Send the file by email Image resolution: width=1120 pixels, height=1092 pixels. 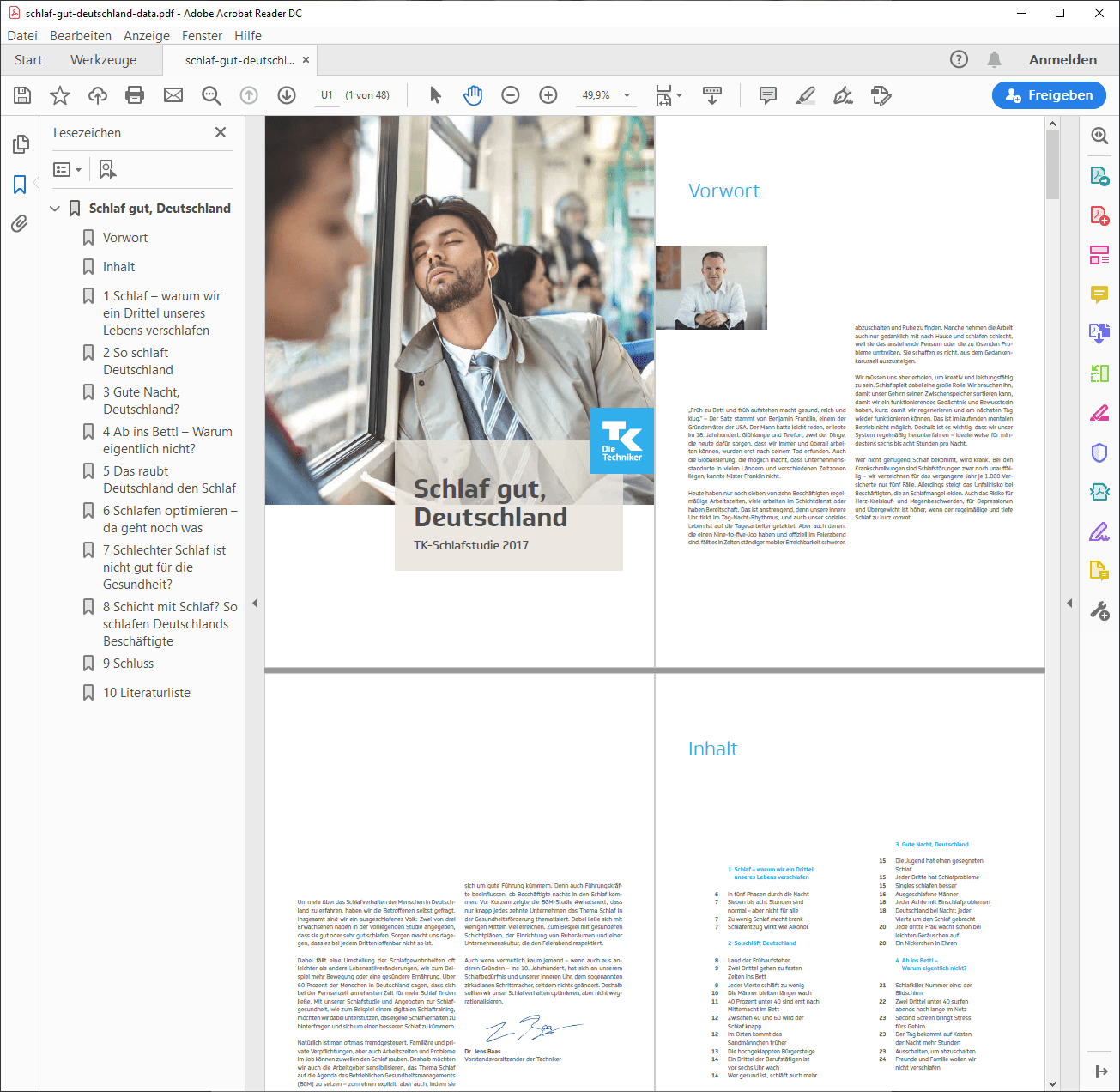[x=173, y=95]
